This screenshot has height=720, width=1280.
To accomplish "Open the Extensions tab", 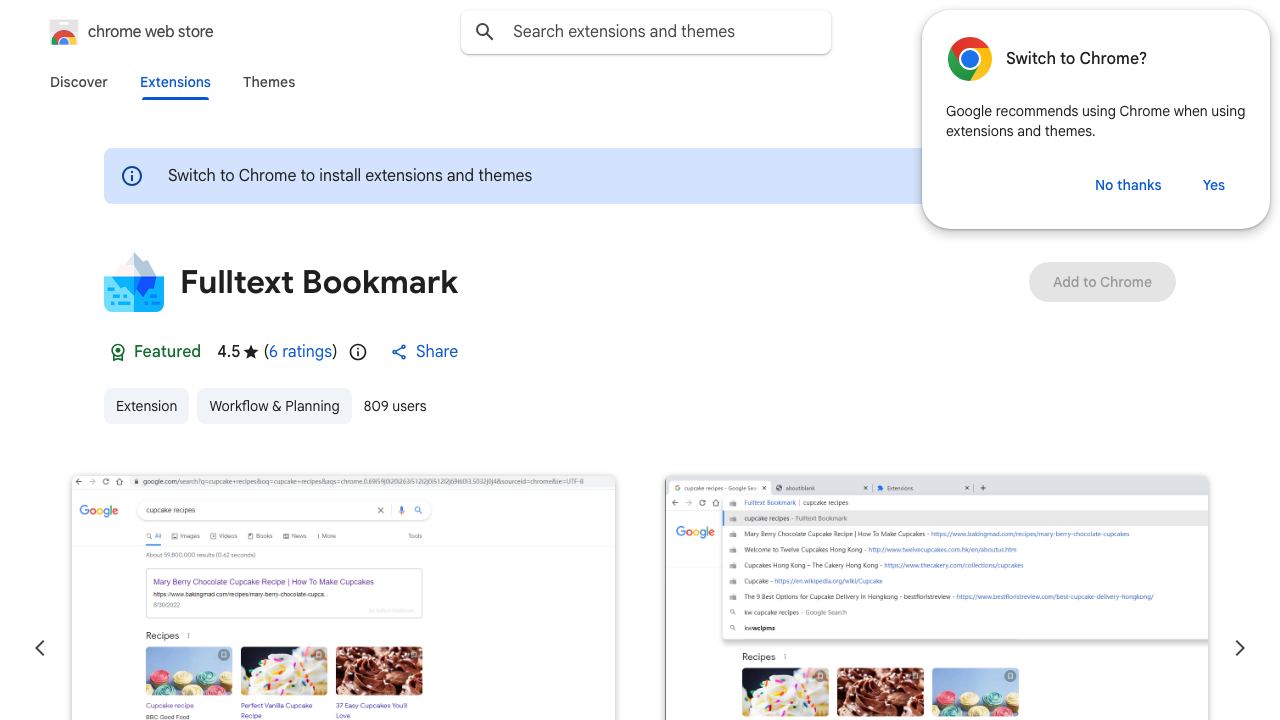I will pos(175,82).
